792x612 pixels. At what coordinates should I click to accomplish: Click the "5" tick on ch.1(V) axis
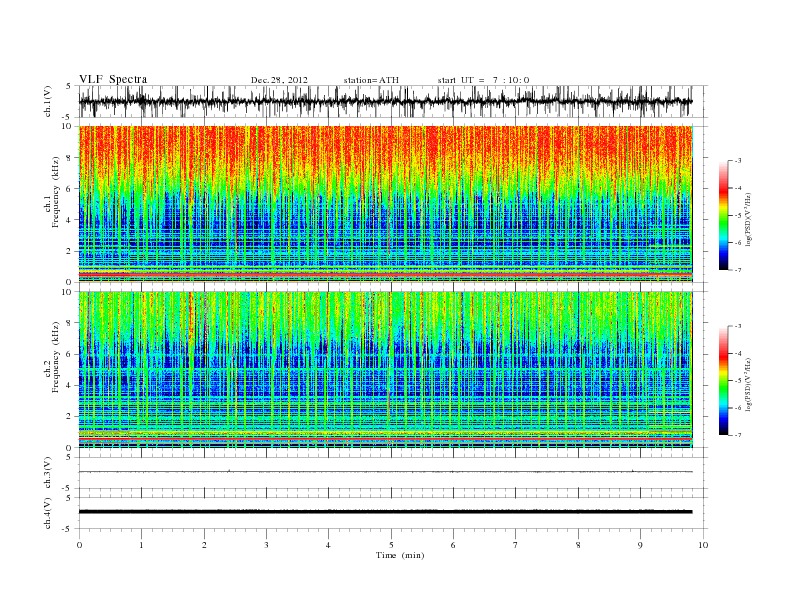(x=69, y=86)
